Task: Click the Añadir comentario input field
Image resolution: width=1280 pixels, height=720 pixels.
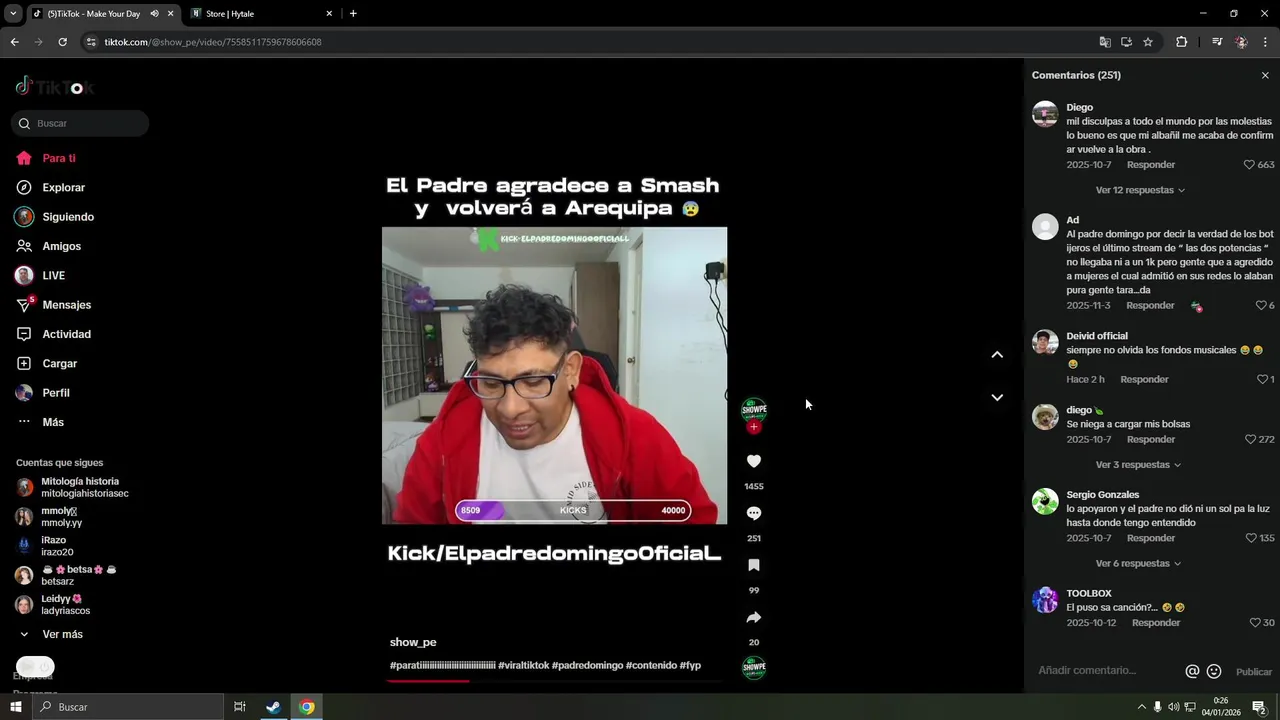Action: (1105, 671)
